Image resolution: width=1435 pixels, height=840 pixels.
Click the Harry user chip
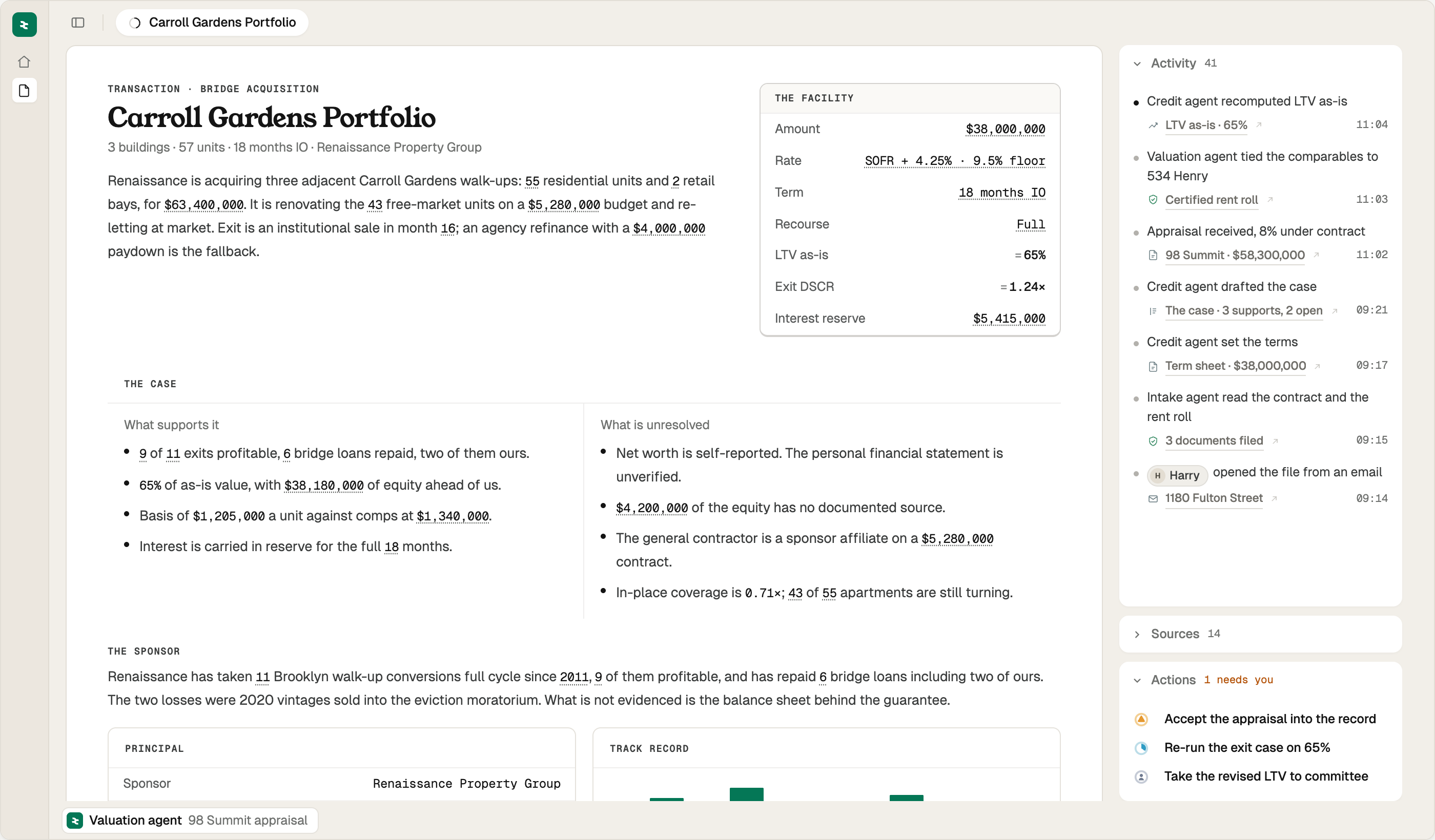(x=1177, y=475)
